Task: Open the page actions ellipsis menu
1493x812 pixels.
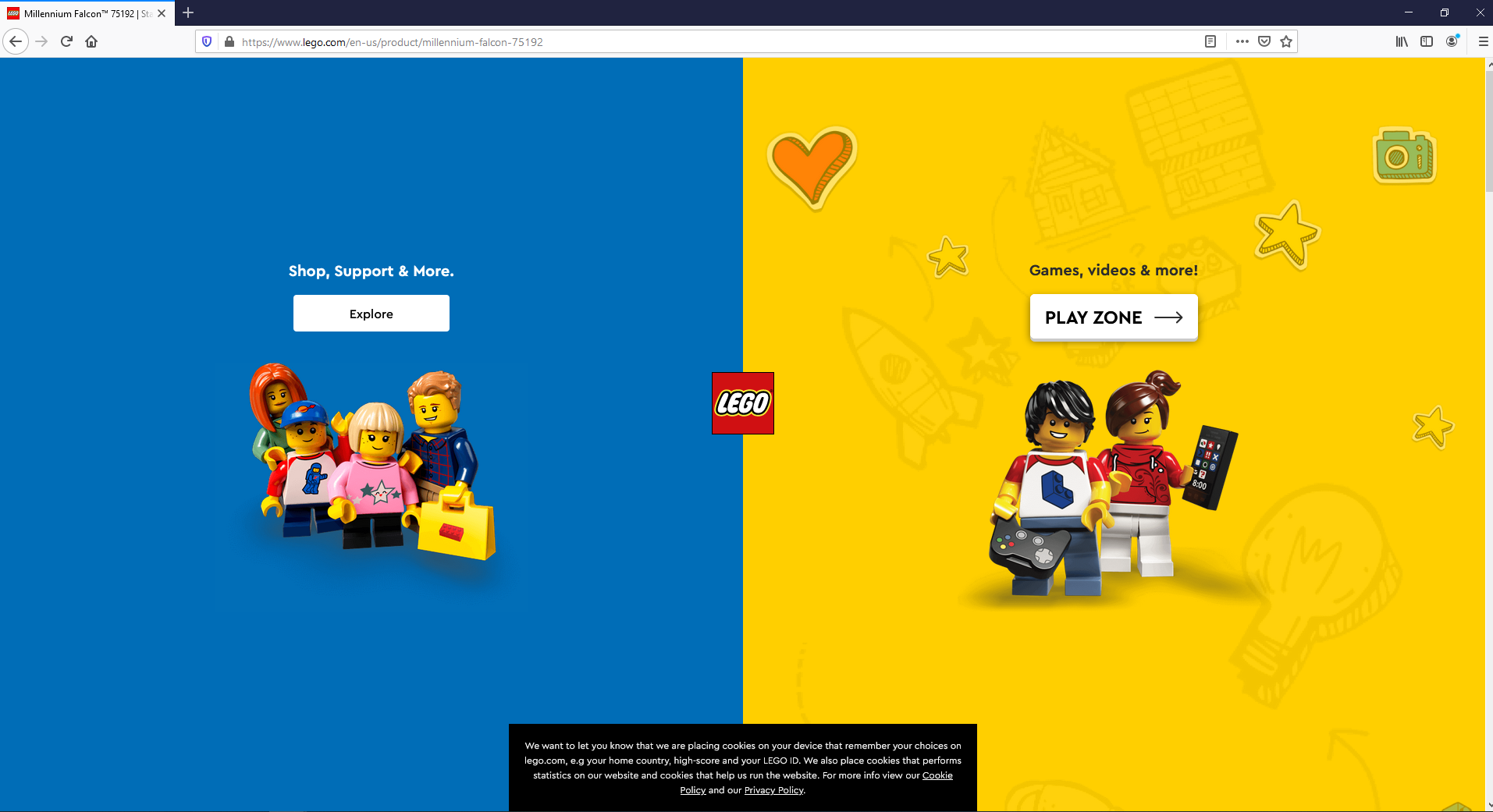Action: pos(1241,41)
